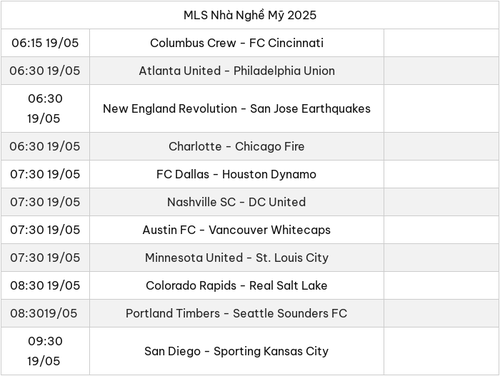
Task: Select the Charlotte - Chicago Fire row
Action: click(x=250, y=146)
